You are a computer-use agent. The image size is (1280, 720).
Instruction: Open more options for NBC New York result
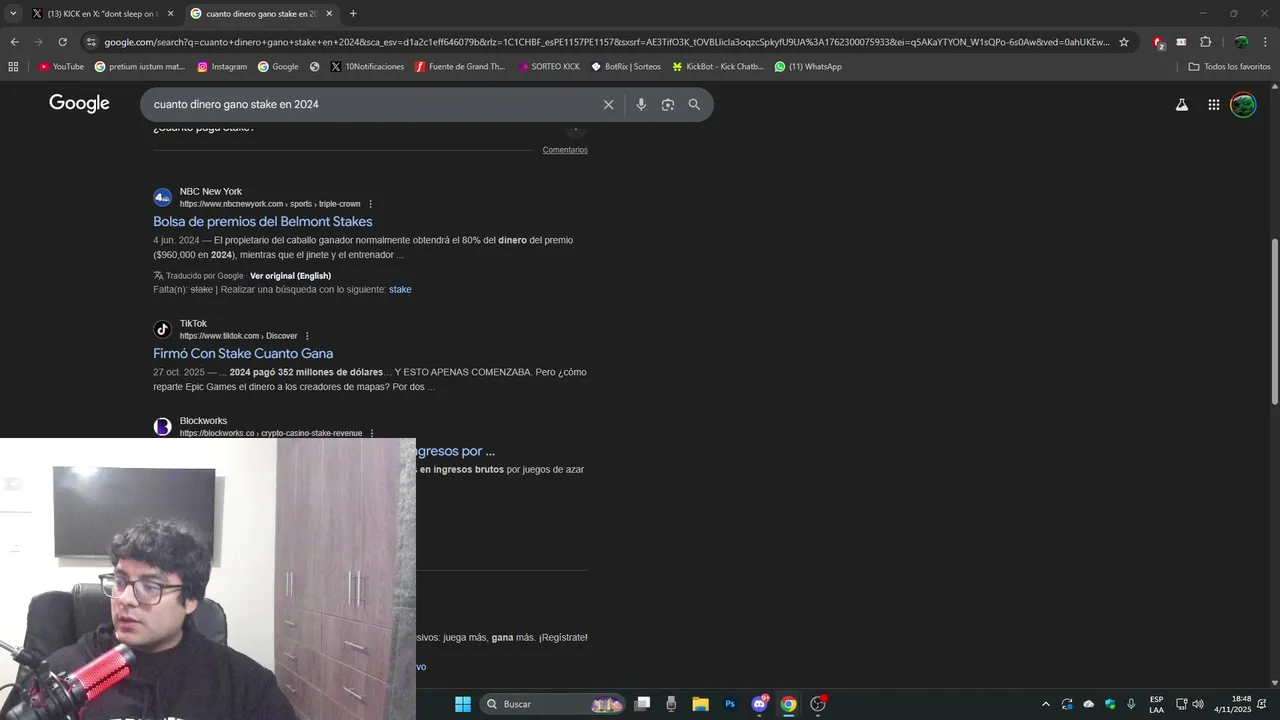coord(370,204)
